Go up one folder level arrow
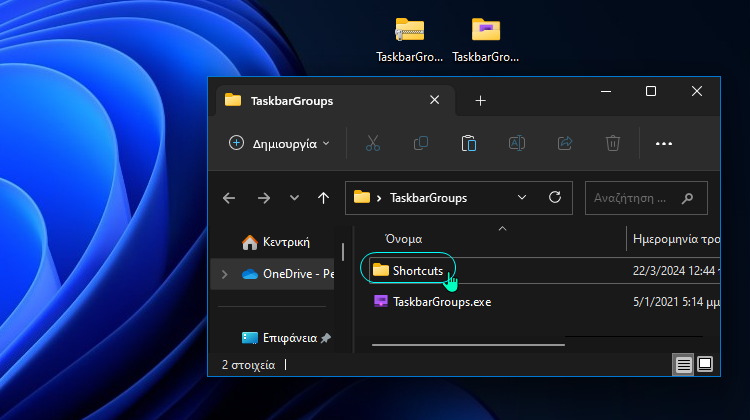The image size is (750, 420). pos(323,198)
